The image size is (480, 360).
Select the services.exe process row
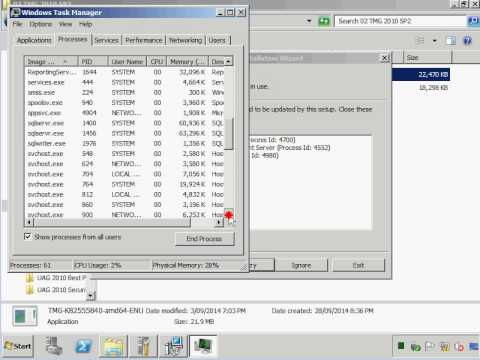pos(124,82)
